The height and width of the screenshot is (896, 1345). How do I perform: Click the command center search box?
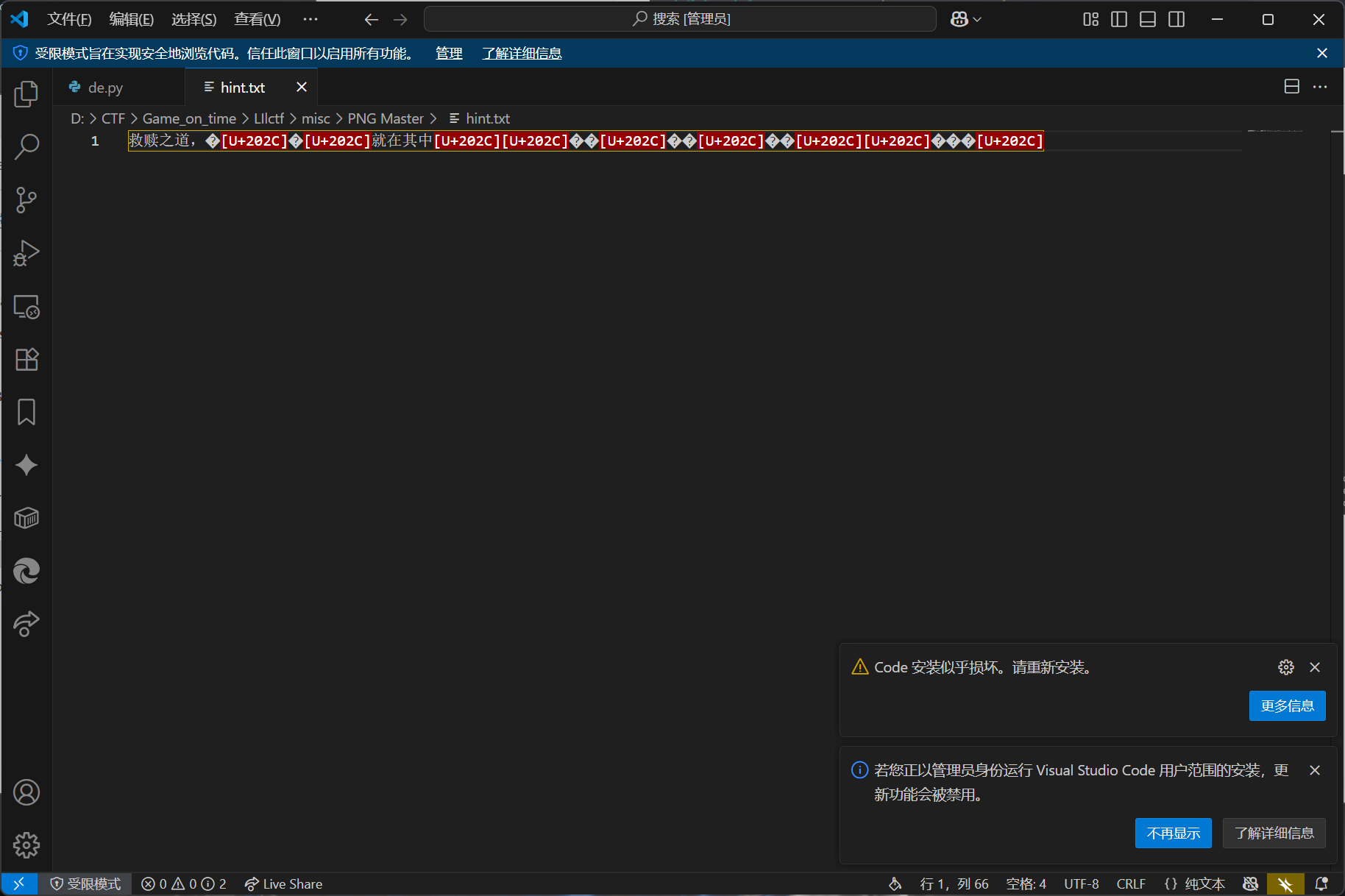680,19
